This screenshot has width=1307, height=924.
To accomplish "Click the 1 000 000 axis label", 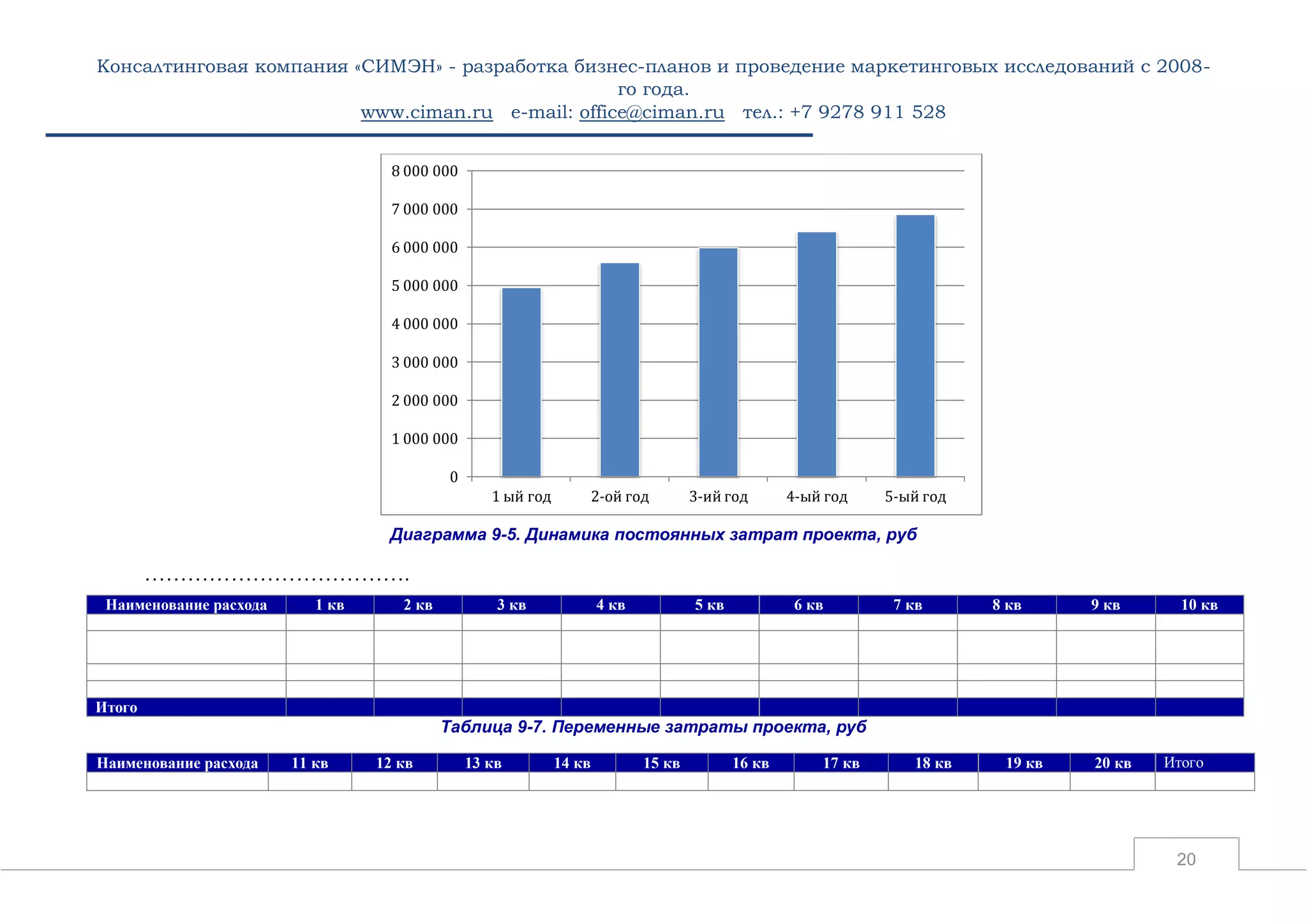I will coord(424,439).
